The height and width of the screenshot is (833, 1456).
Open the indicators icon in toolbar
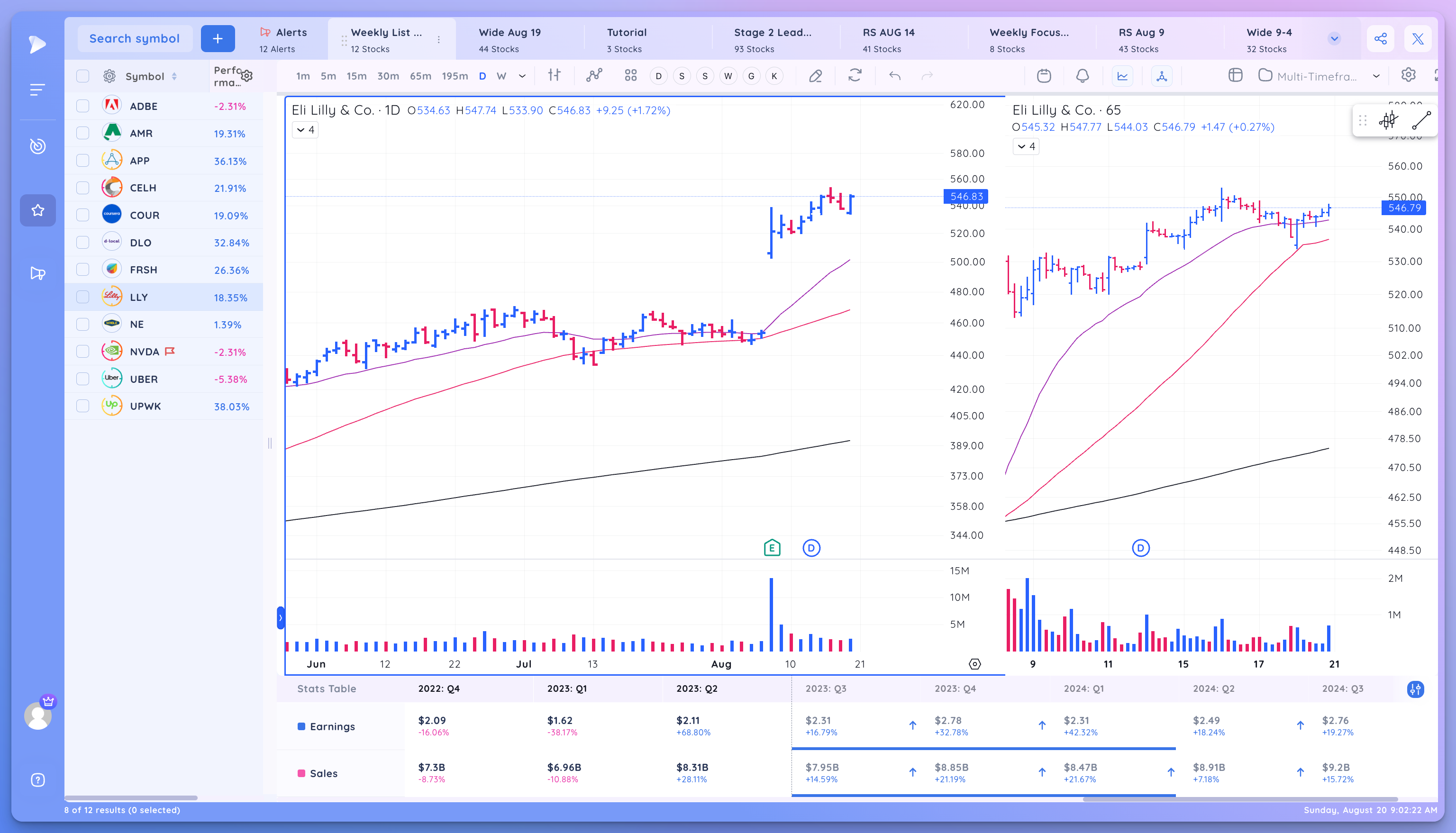(x=594, y=75)
